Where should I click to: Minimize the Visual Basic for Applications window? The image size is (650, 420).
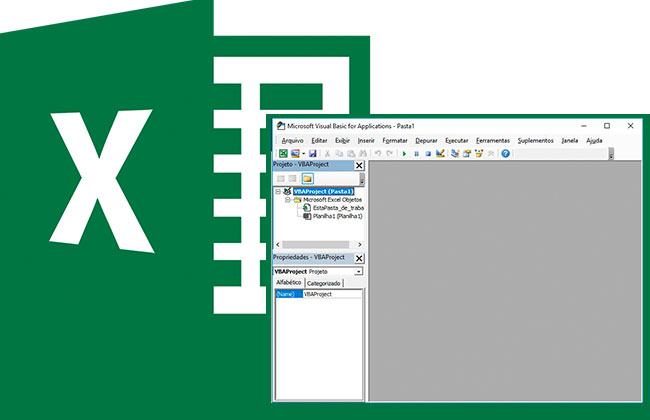pyautogui.click(x=584, y=126)
